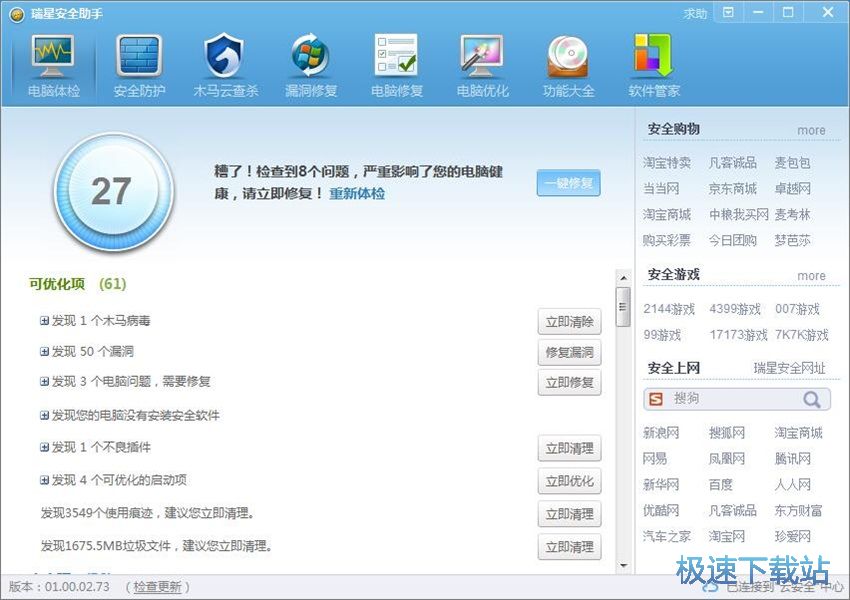The width and height of the screenshot is (850, 600).
Task: Open the 007游戏 link
Action: point(797,309)
